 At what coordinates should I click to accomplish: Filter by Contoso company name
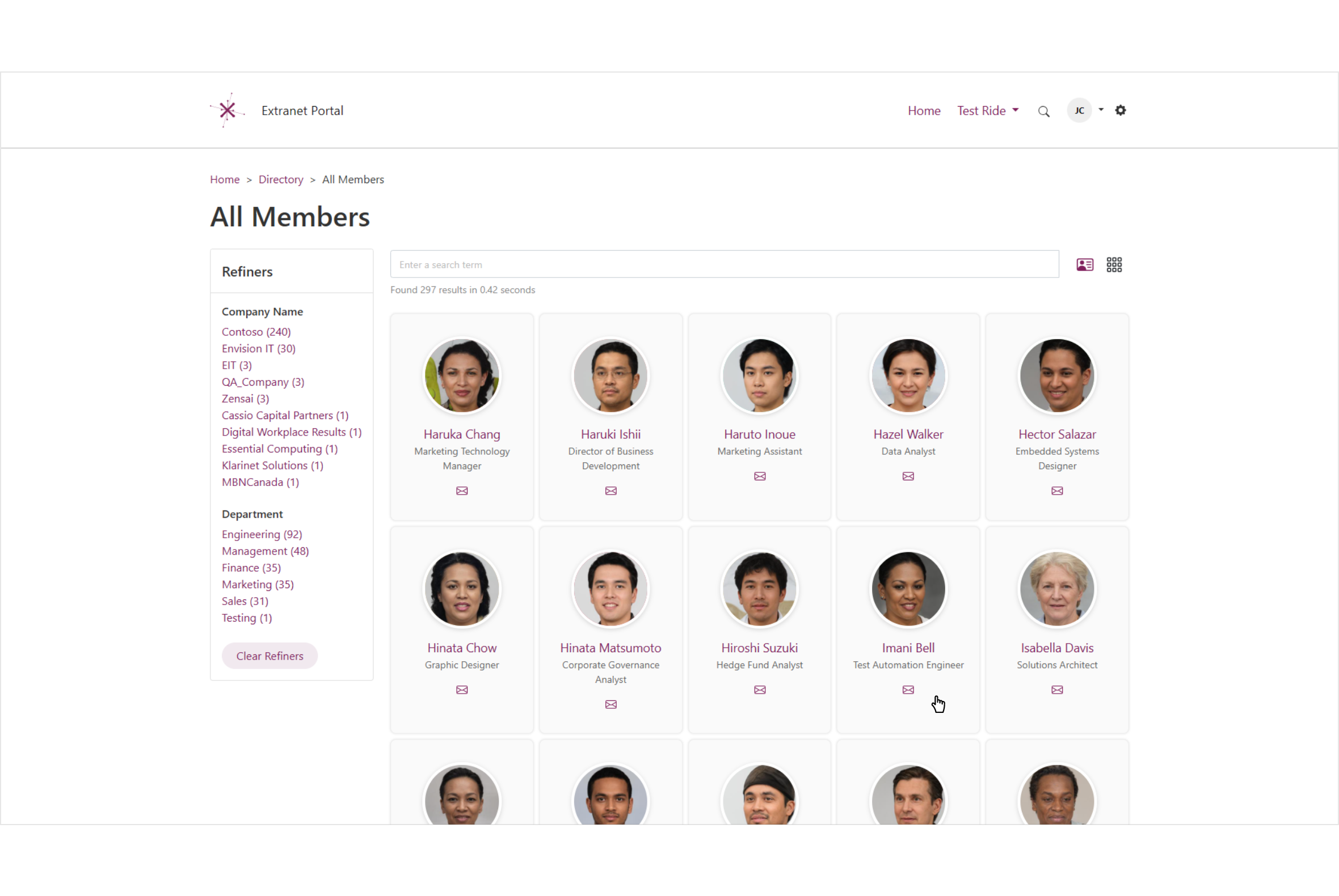(x=255, y=331)
